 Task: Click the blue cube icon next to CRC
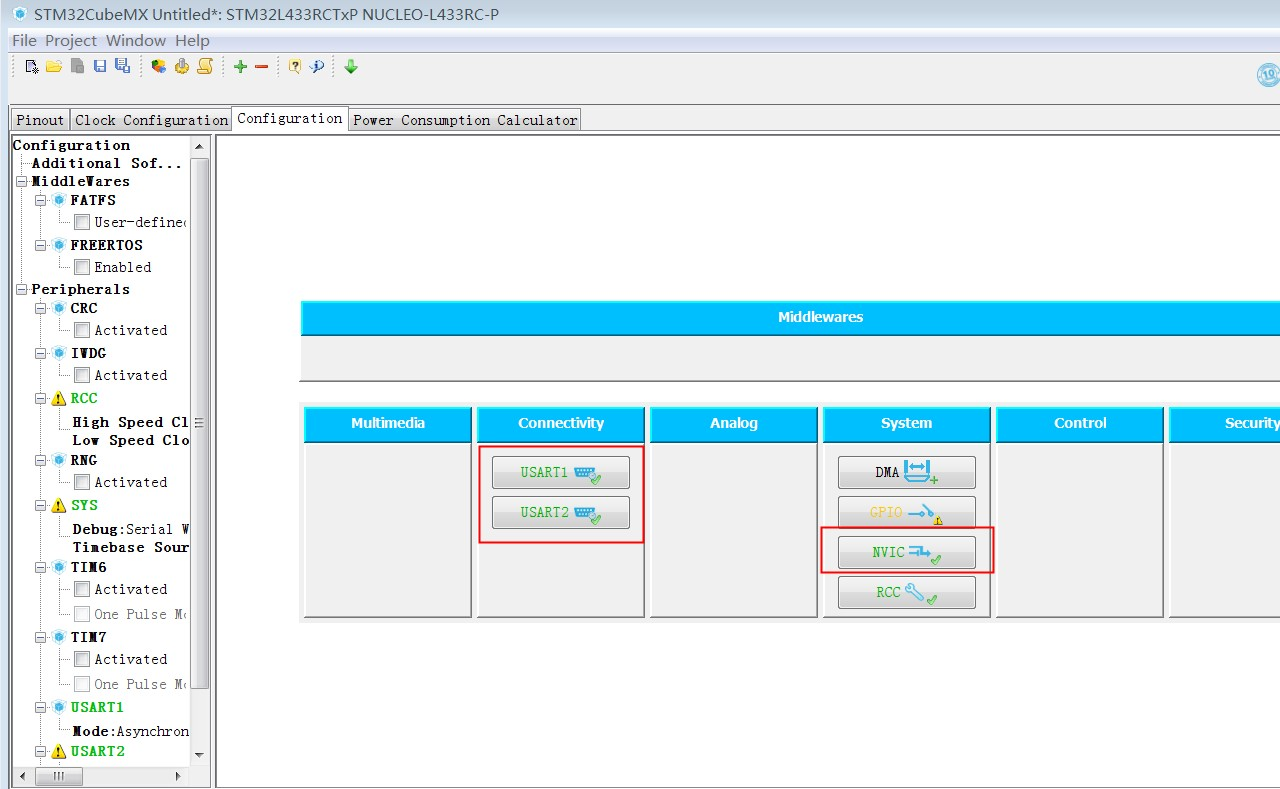[x=59, y=308]
